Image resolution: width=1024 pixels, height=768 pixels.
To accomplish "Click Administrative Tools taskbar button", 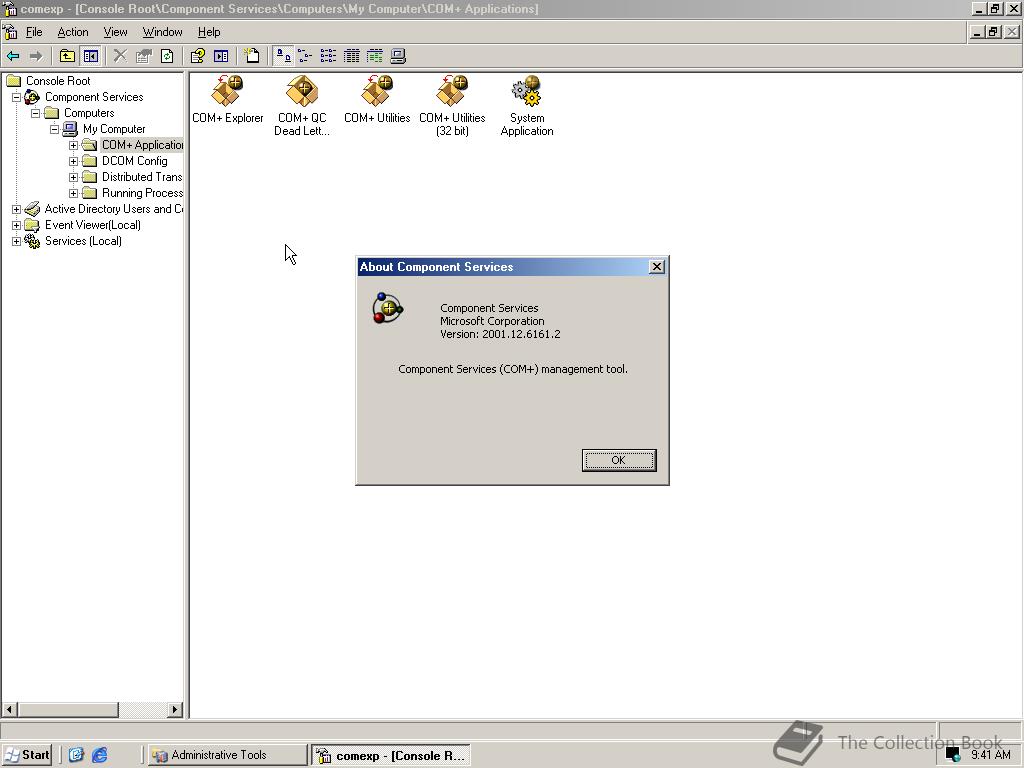I will coord(227,755).
